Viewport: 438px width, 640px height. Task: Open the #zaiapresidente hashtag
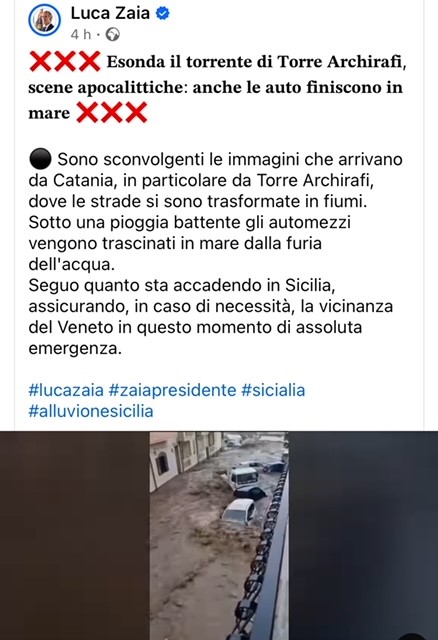point(172,390)
